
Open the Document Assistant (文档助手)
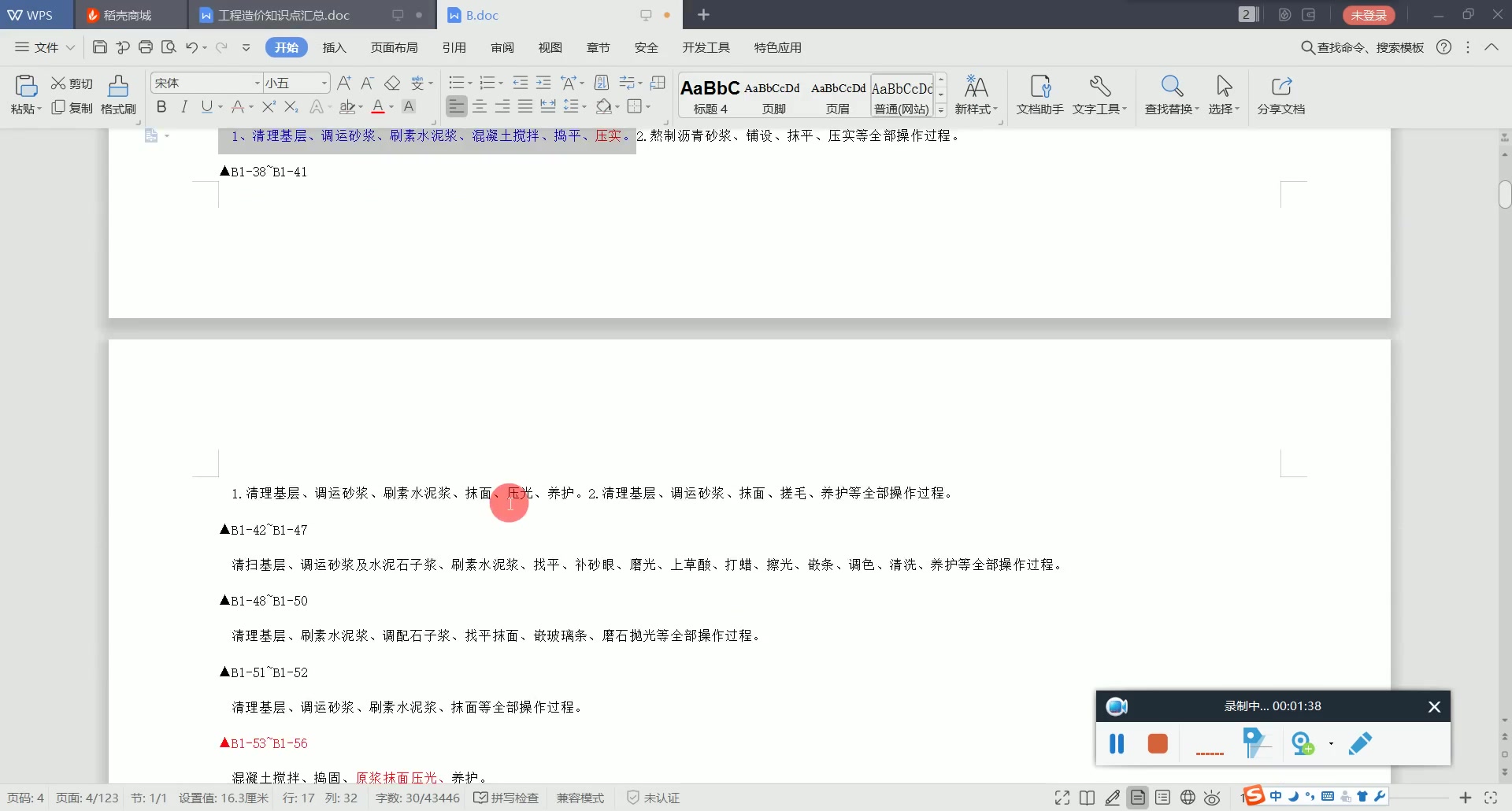[x=1039, y=94]
